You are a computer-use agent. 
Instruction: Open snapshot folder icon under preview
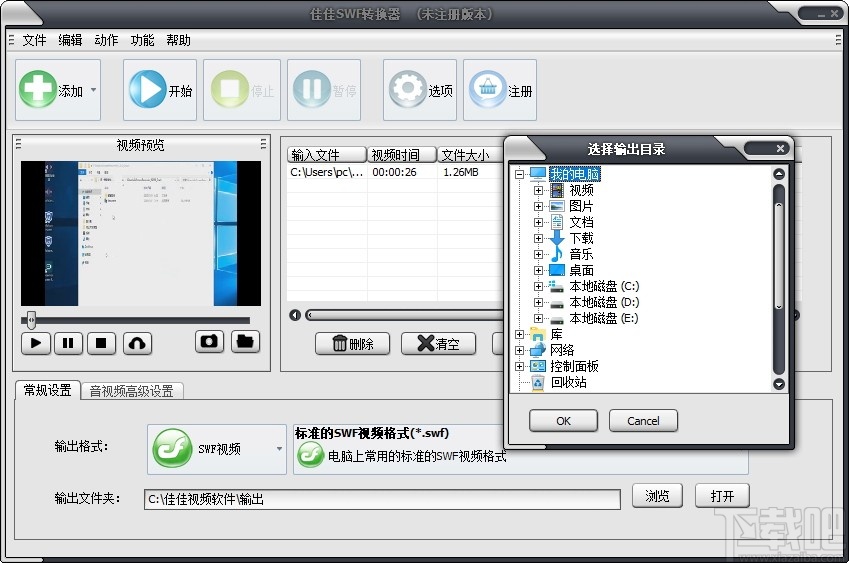(245, 342)
